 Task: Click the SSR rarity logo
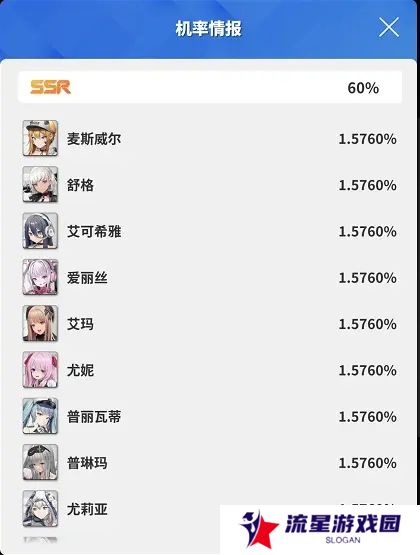coord(50,87)
